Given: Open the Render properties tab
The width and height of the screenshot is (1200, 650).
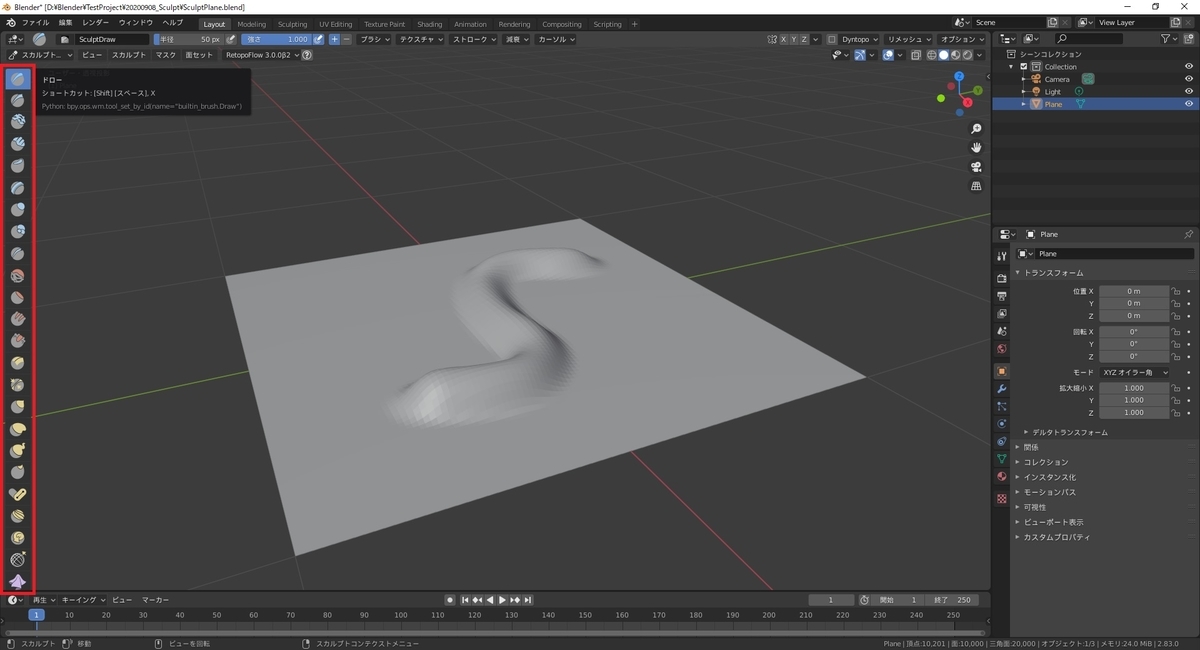Looking at the screenshot, I should pyautogui.click(x=1002, y=278).
